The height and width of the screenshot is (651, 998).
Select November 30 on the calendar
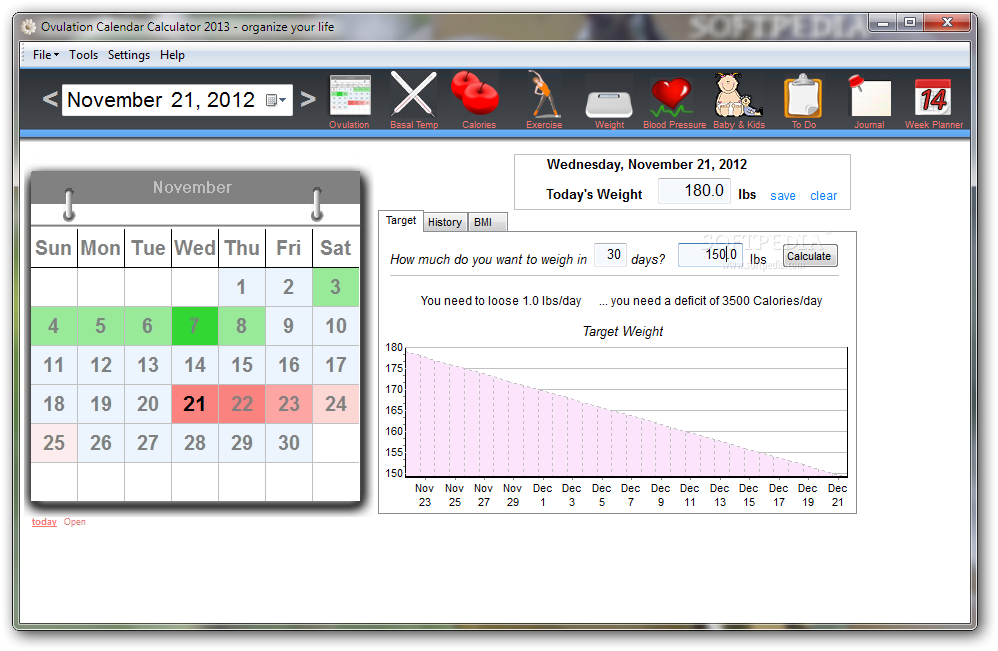289,443
